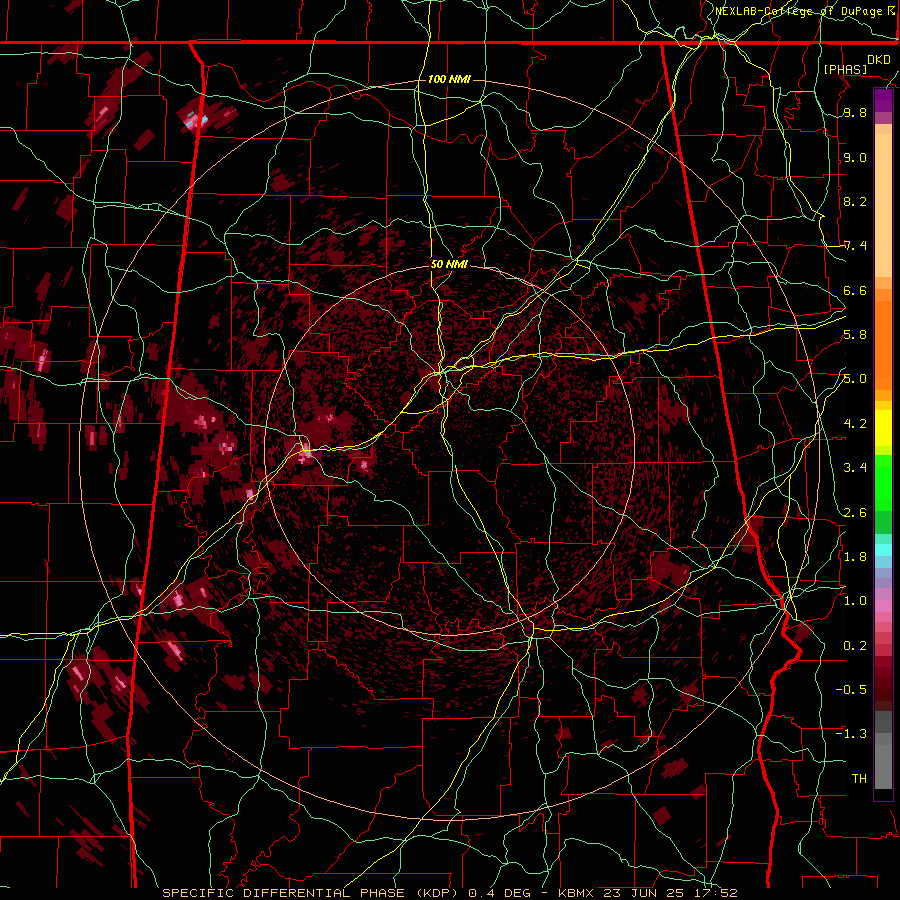Select the 8.2 value on the legend
The width and height of the screenshot is (900, 900).
tap(855, 201)
